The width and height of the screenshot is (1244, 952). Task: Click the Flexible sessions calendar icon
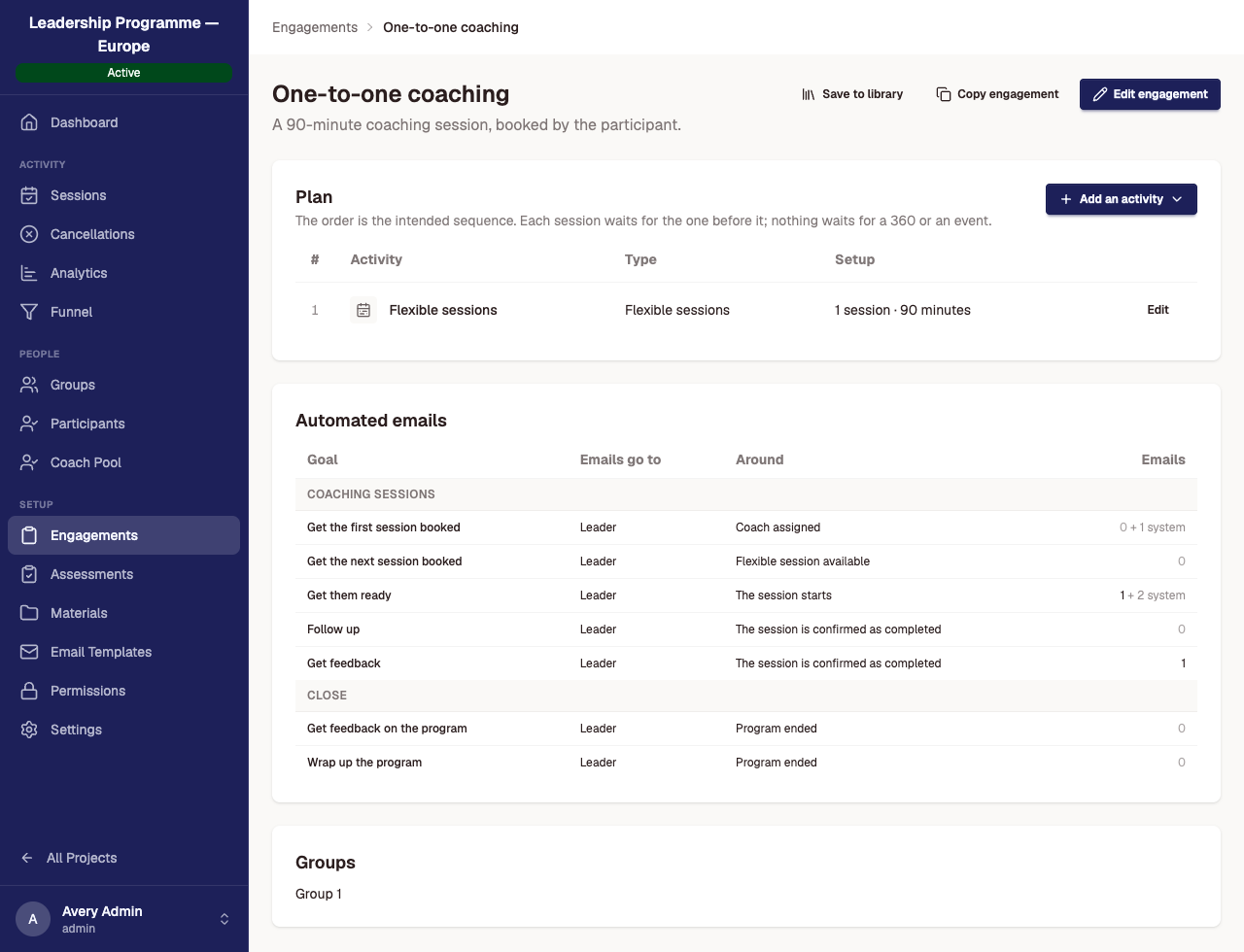tap(363, 310)
